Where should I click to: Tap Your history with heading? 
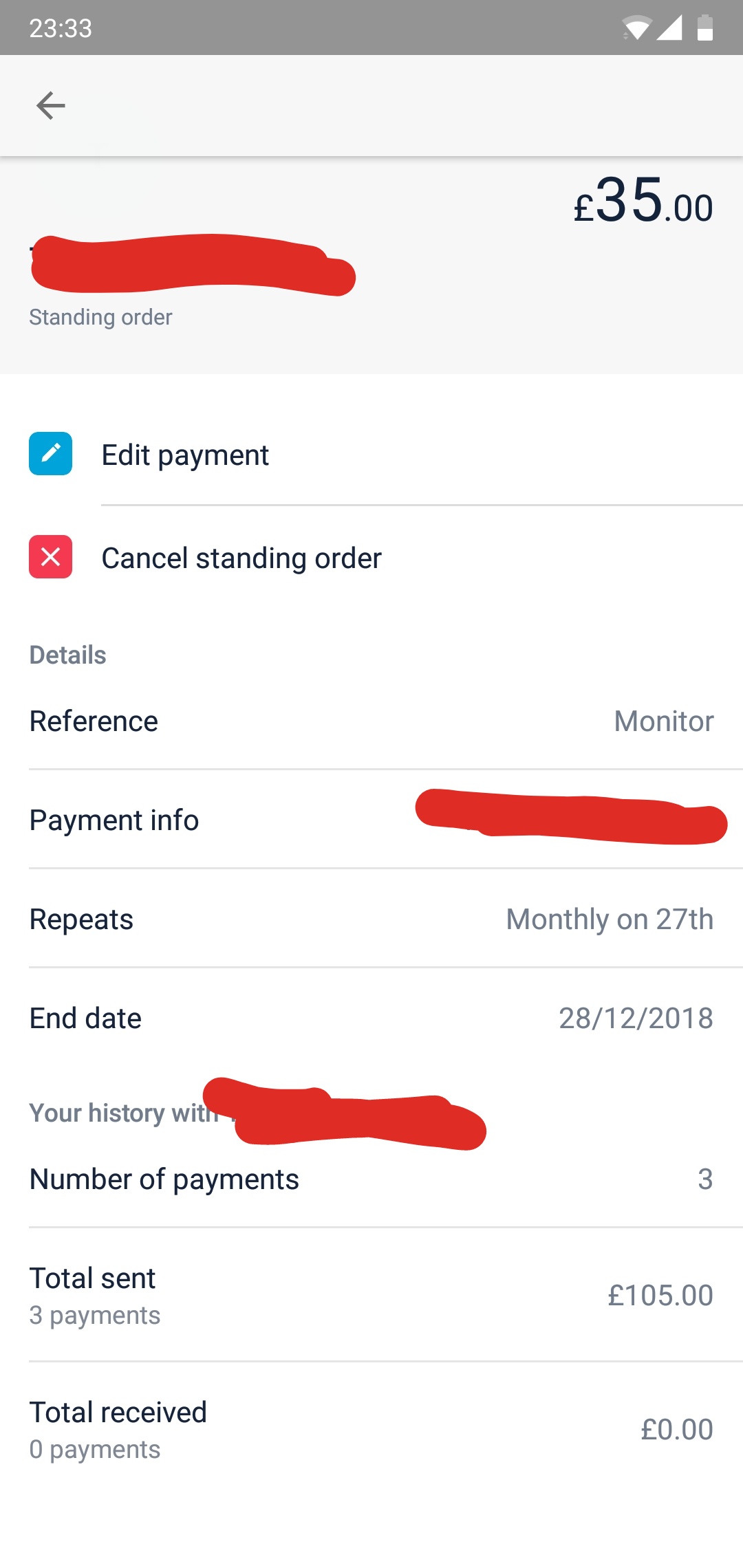pyautogui.click(x=124, y=1113)
